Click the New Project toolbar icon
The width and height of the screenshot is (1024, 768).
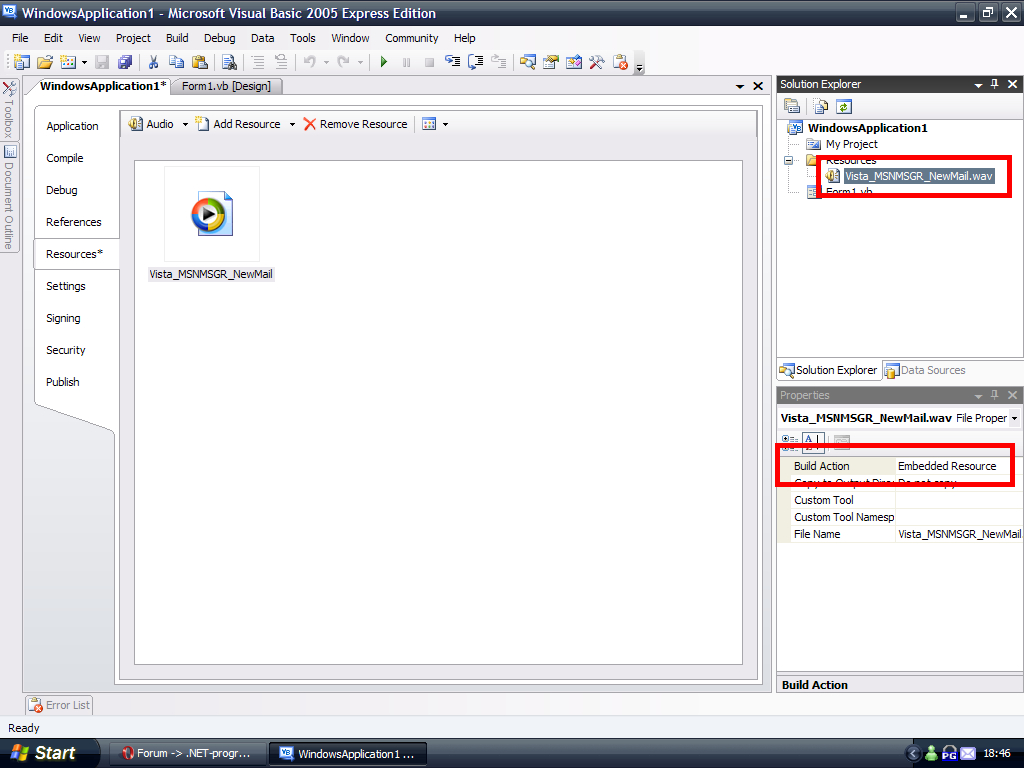(22, 62)
